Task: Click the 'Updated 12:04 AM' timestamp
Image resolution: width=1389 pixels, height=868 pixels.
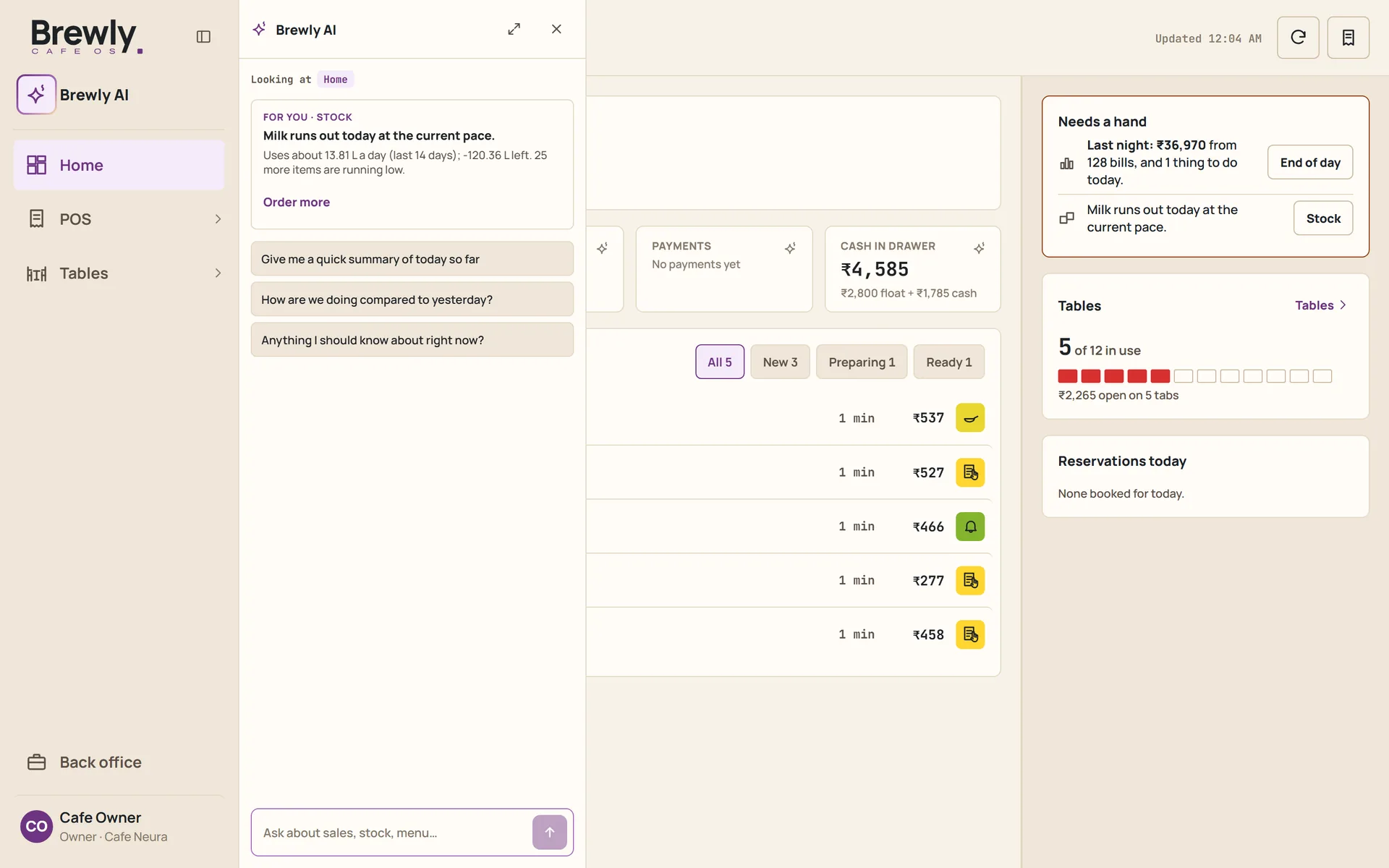Action: click(1208, 38)
